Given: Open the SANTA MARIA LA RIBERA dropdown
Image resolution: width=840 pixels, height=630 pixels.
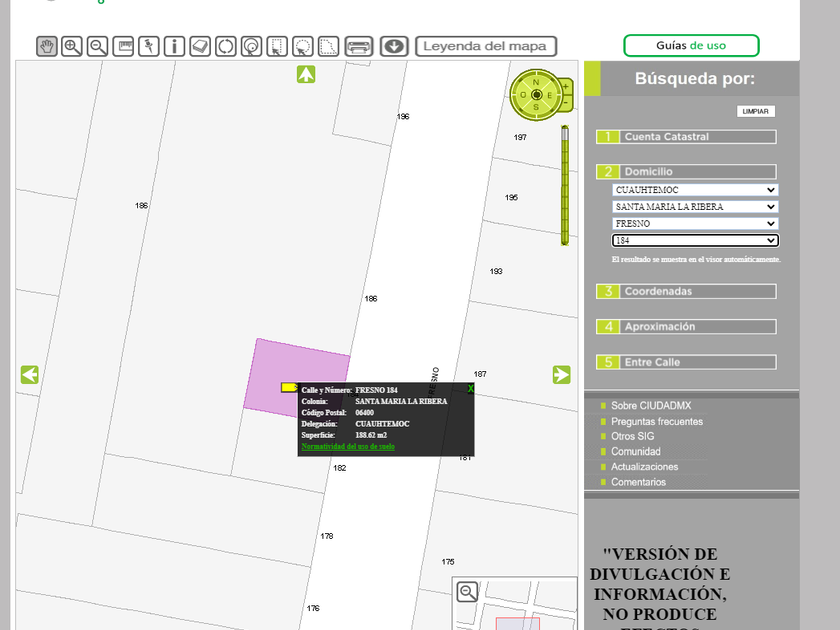Looking at the screenshot, I should tap(695, 207).
